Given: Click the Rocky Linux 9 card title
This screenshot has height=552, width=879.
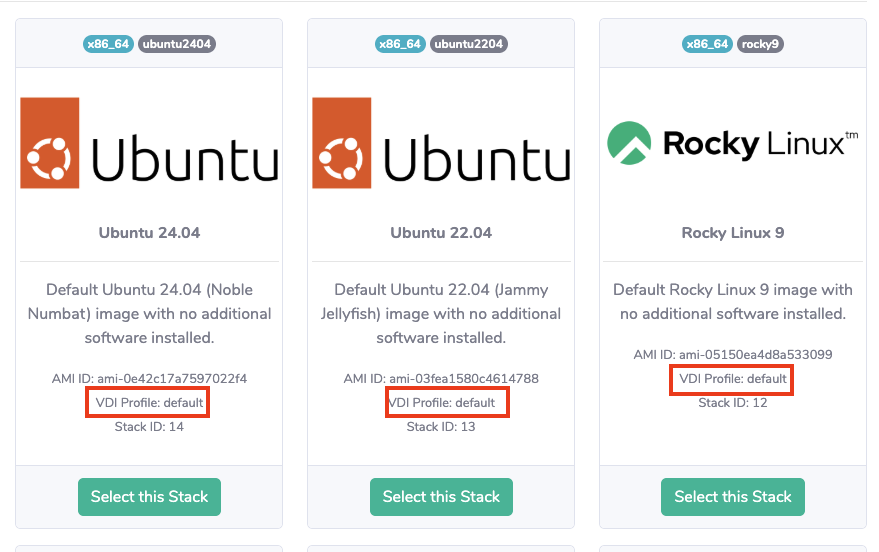Looking at the screenshot, I should (x=733, y=233).
